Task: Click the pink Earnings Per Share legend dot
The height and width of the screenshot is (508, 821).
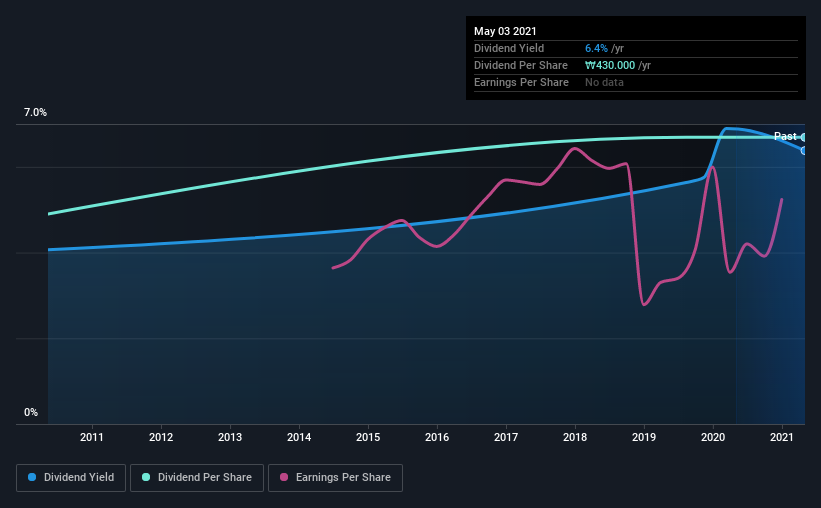Action: (x=284, y=477)
